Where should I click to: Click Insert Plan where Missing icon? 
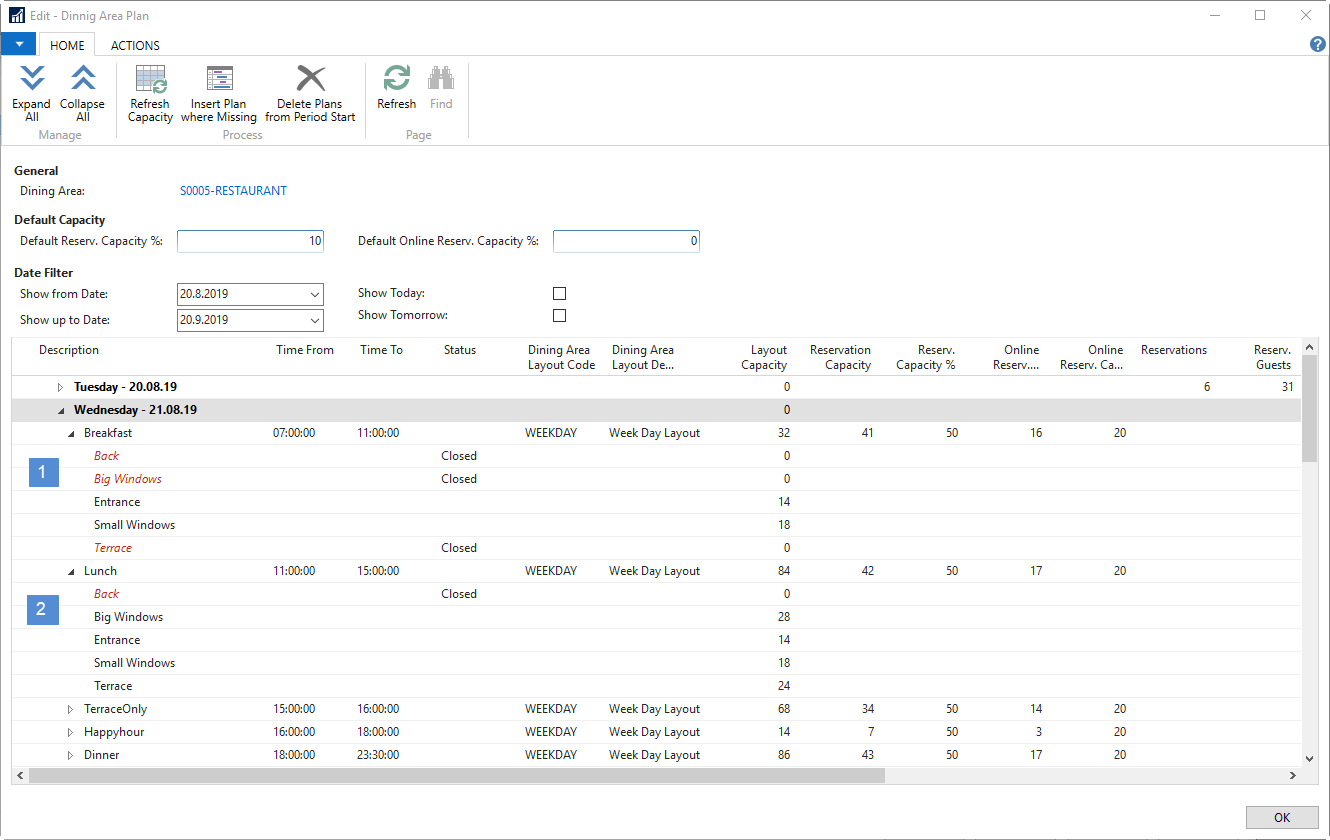point(219,81)
